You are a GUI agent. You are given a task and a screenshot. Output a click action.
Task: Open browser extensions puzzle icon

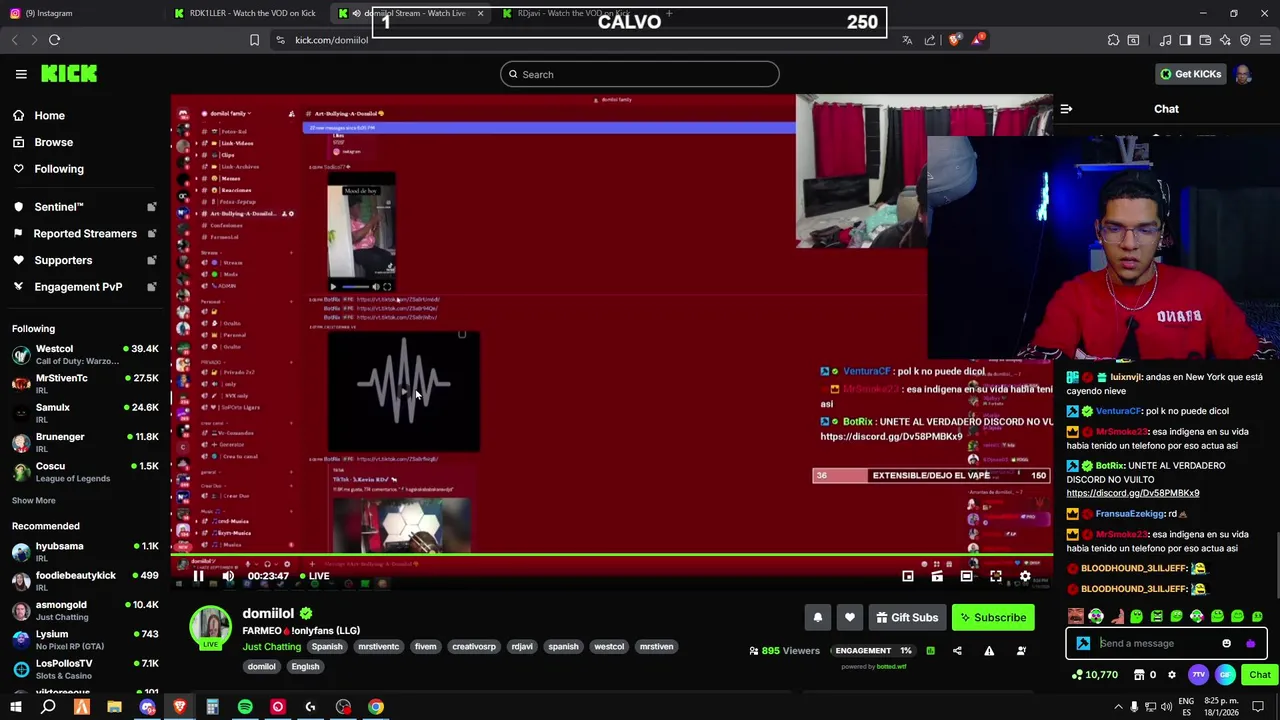1113,40
